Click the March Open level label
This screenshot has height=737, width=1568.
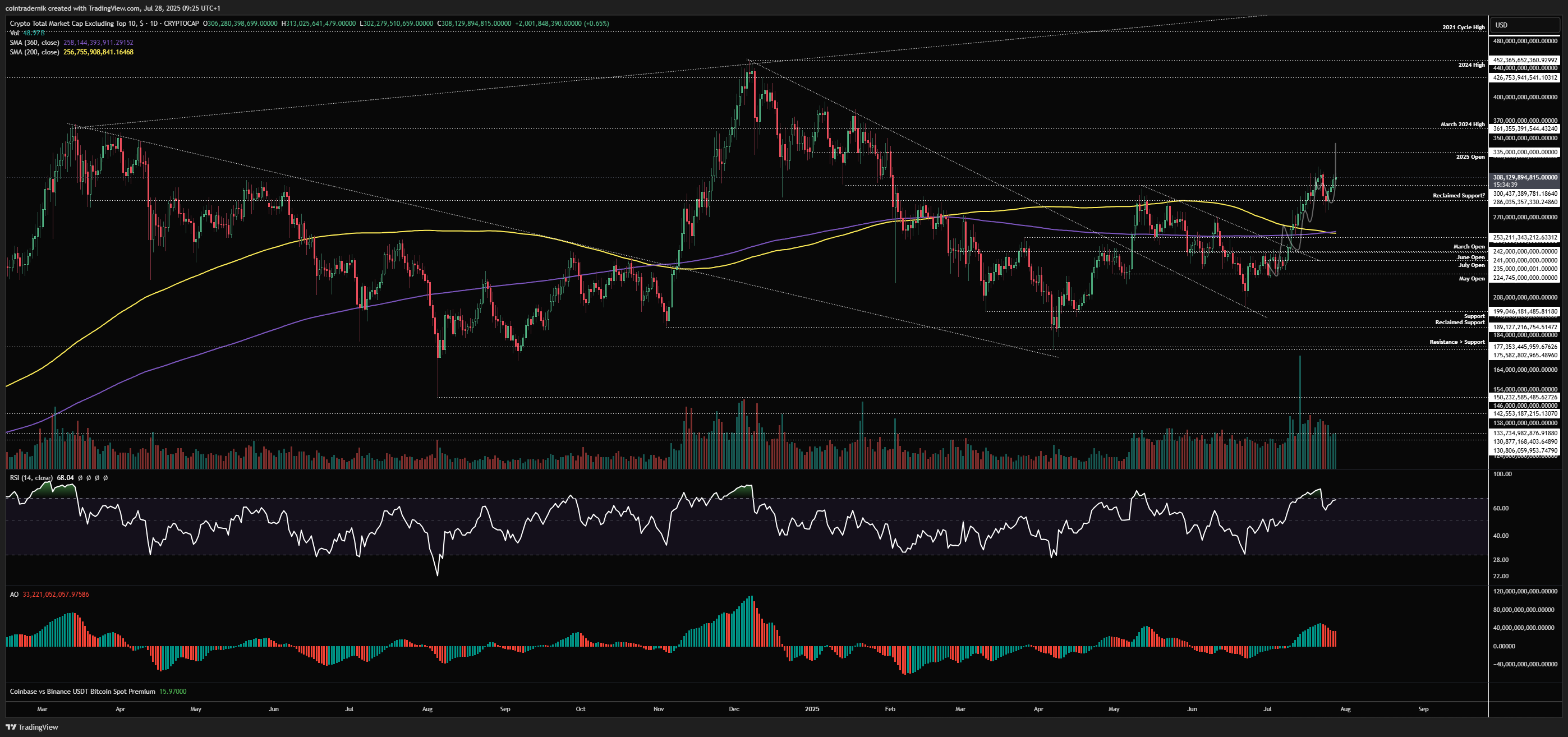click(1469, 247)
